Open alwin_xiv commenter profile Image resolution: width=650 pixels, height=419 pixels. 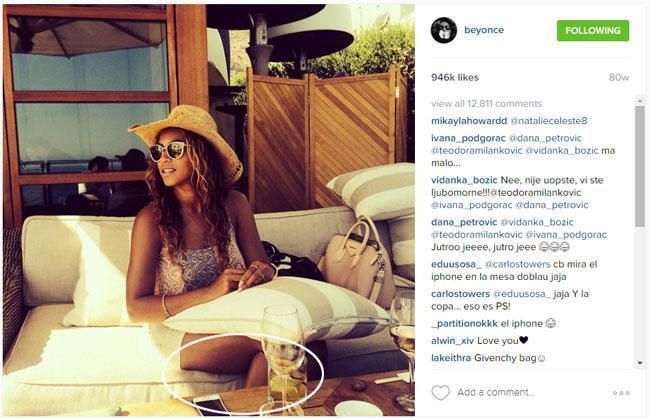click(452, 341)
